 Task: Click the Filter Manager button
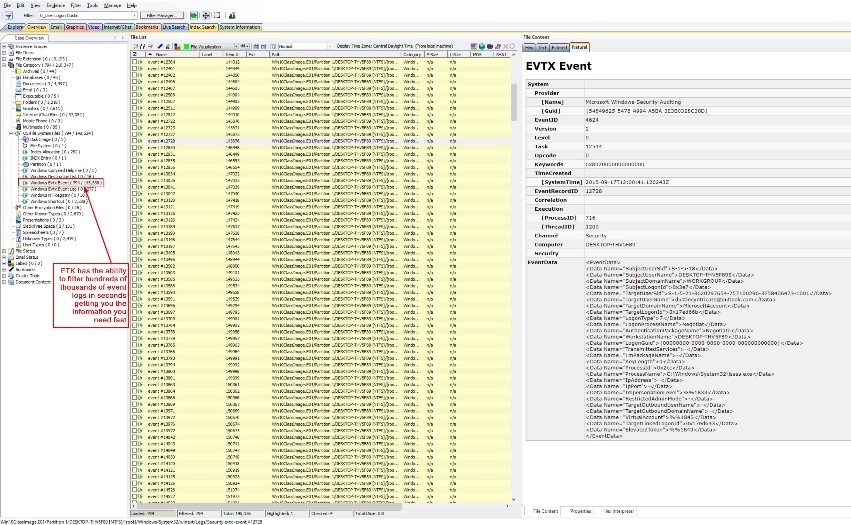162,16
